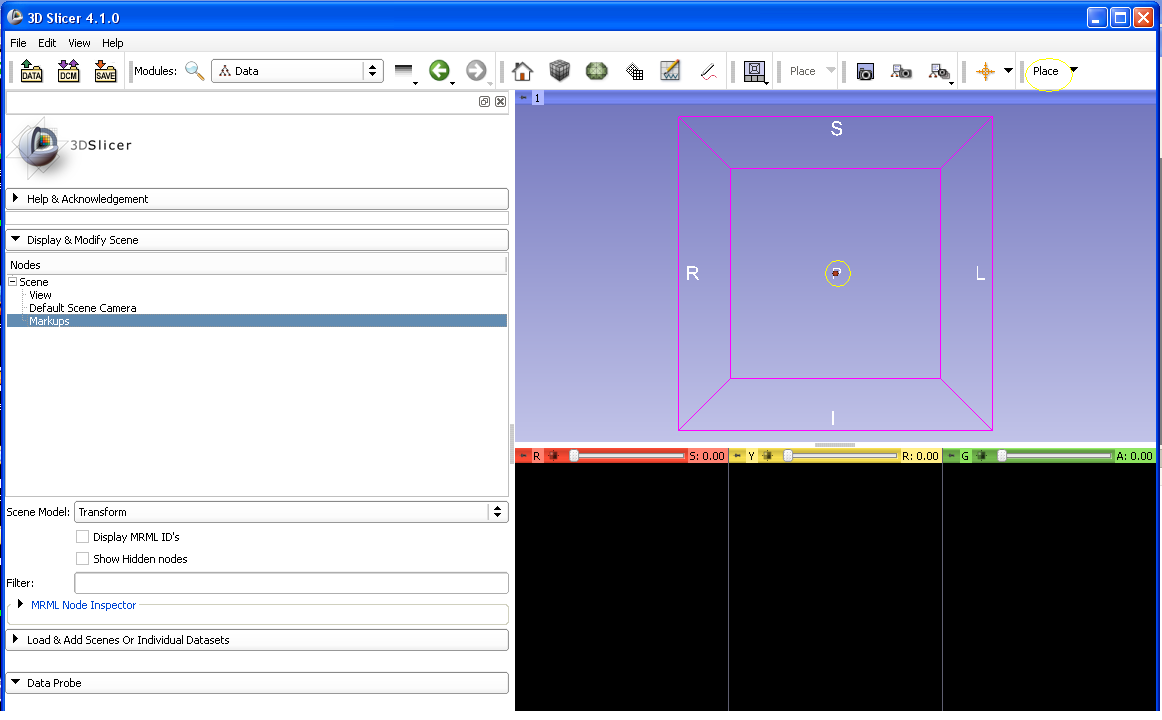Viewport: 1162px width, 720px height.
Task: Select the Markups node in scene tree
Action: point(49,321)
